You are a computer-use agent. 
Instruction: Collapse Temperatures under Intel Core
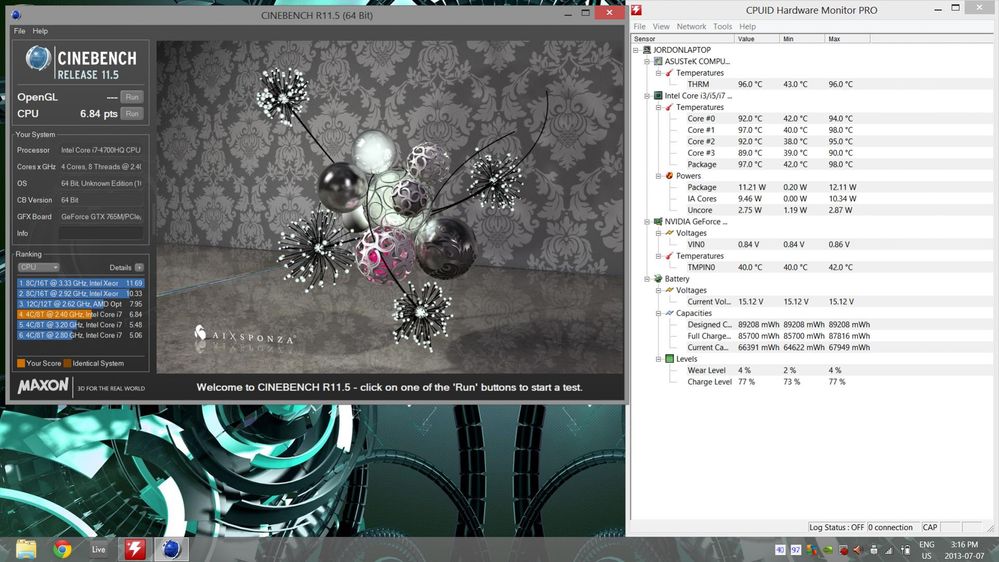click(659, 107)
